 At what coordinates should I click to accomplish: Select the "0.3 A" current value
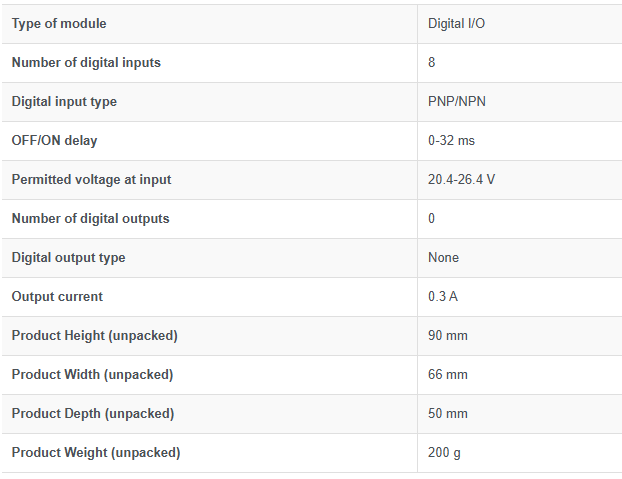(x=443, y=296)
